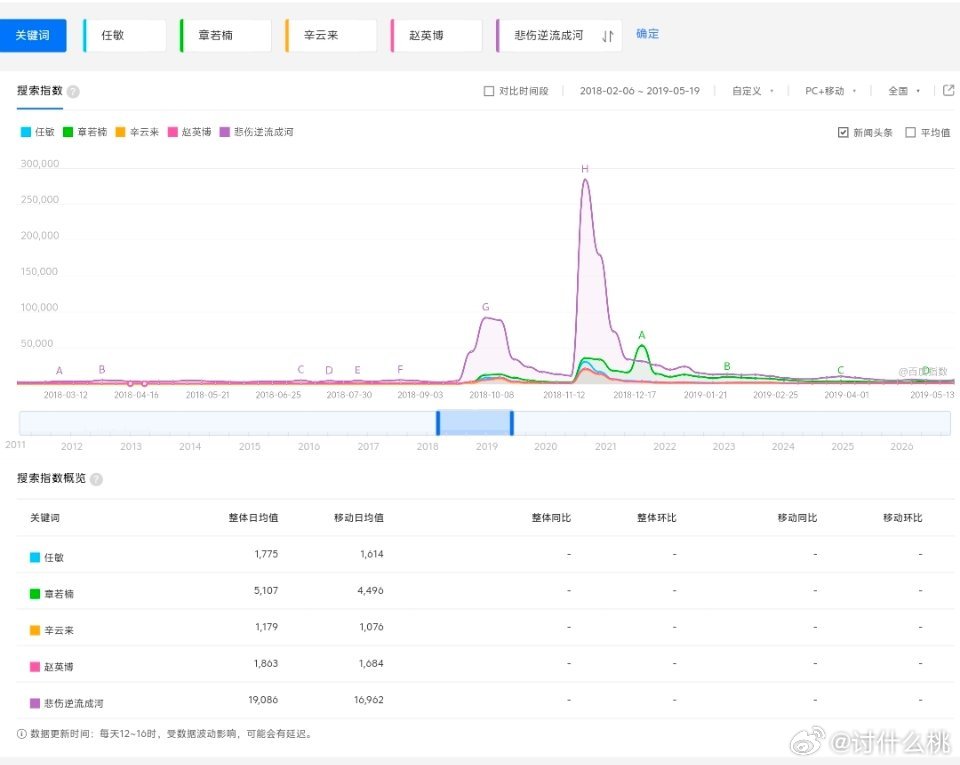960x765 pixels.
Task: Click the 辛云来 keyword input field
Action: point(331,35)
